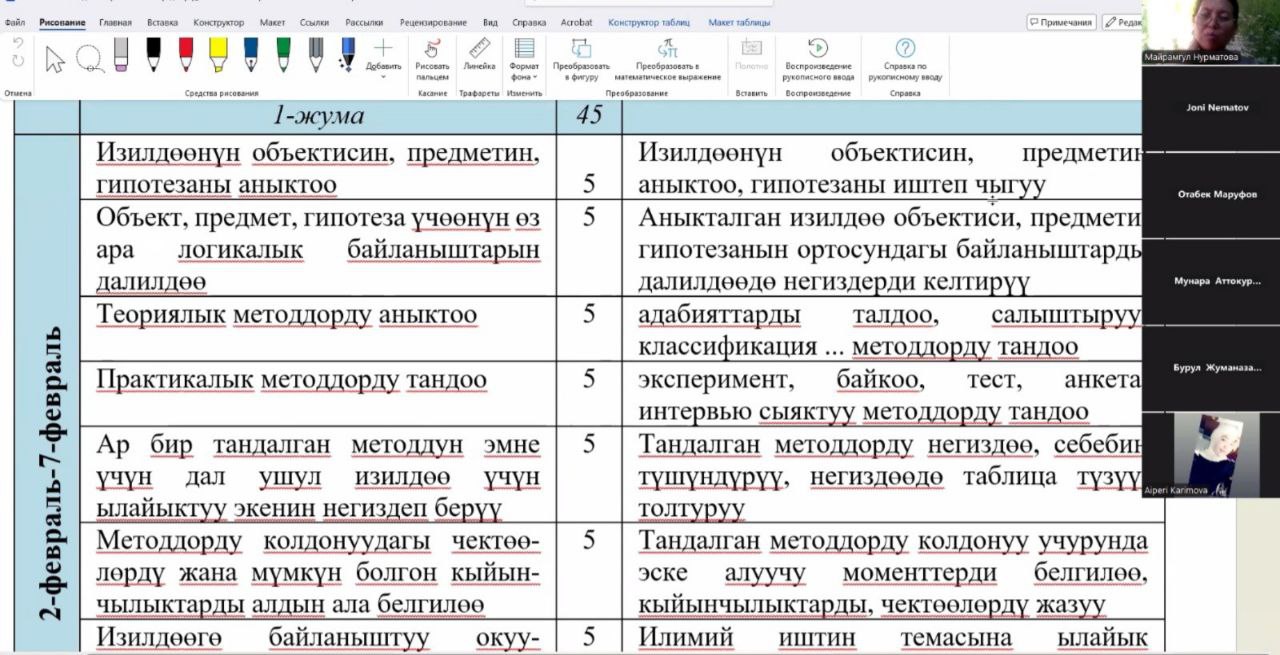The height and width of the screenshot is (655, 1280).
Task: Pick the Eraser tool
Action: 121,55
